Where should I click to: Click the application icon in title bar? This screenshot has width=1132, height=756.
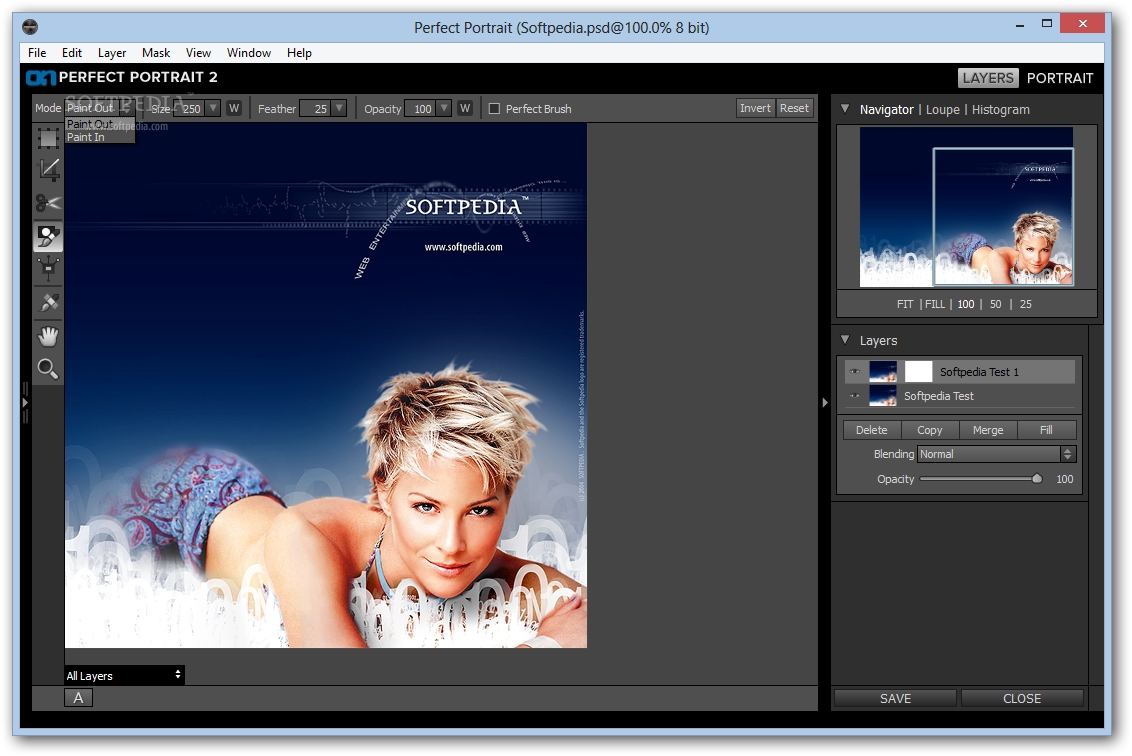(x=30, y=27)
